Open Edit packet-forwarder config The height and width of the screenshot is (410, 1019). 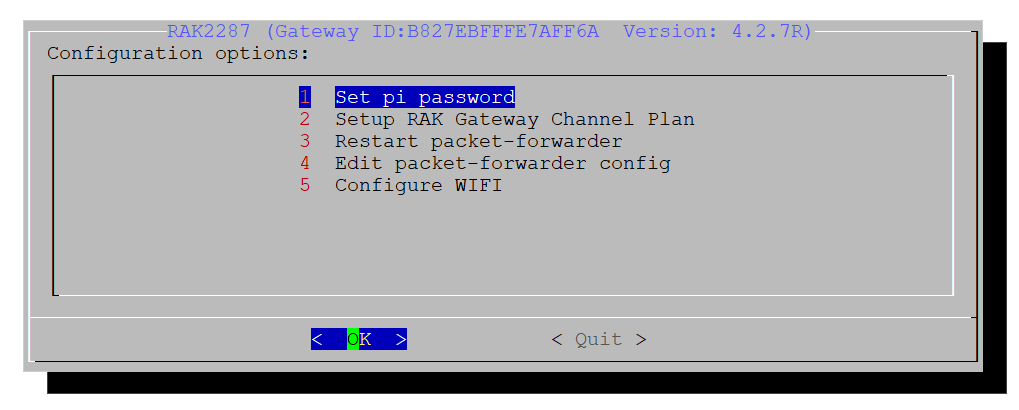pyautogui.click(x=502, y=163)
